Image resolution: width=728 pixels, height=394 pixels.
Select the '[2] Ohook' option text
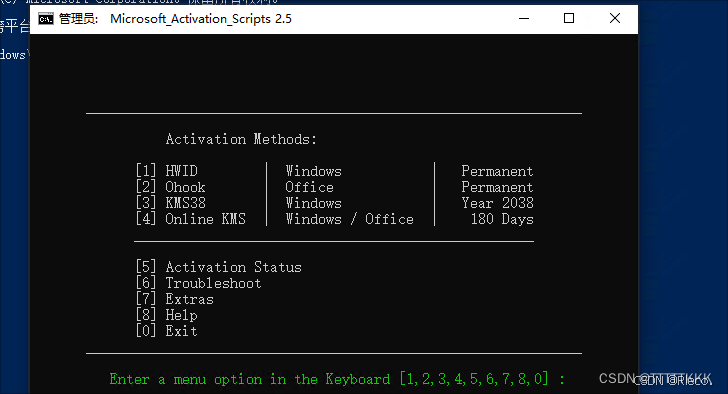click(x=170, y=187)
